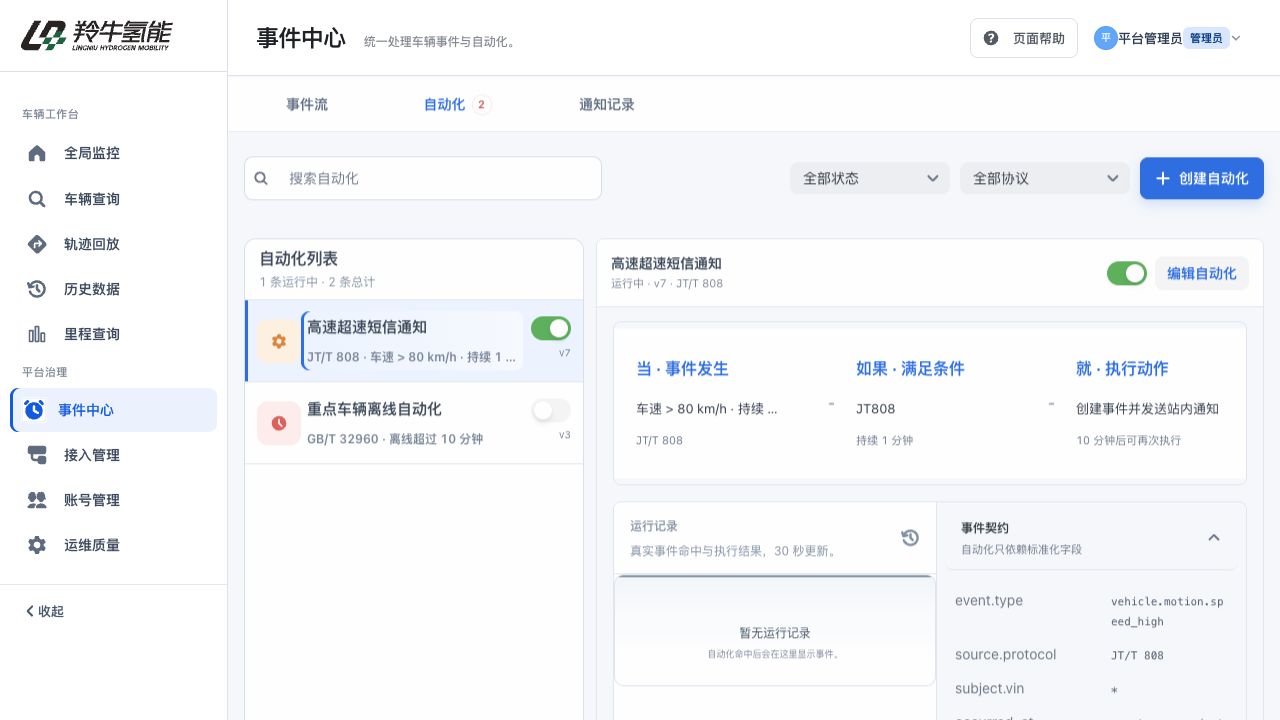Go to 历史数据 menu item
Screen dimensions: 1280x720
[x=113, y=289]
